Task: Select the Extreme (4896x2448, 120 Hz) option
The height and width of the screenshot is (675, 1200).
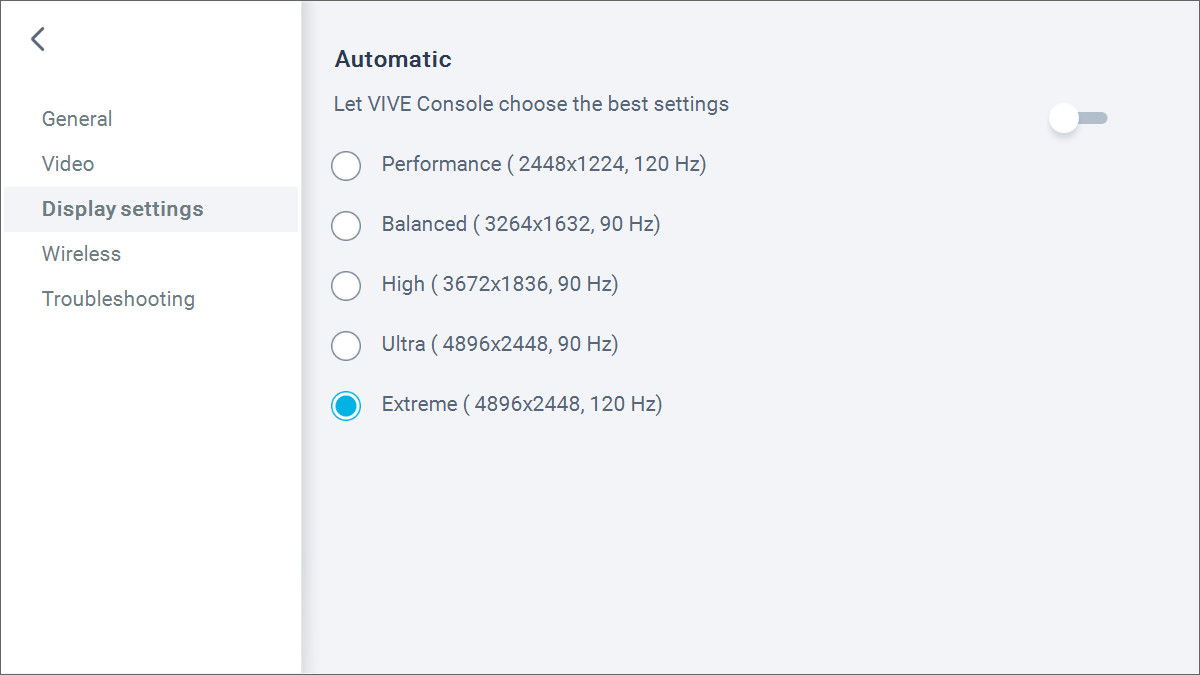Action: tap(346, 406)
